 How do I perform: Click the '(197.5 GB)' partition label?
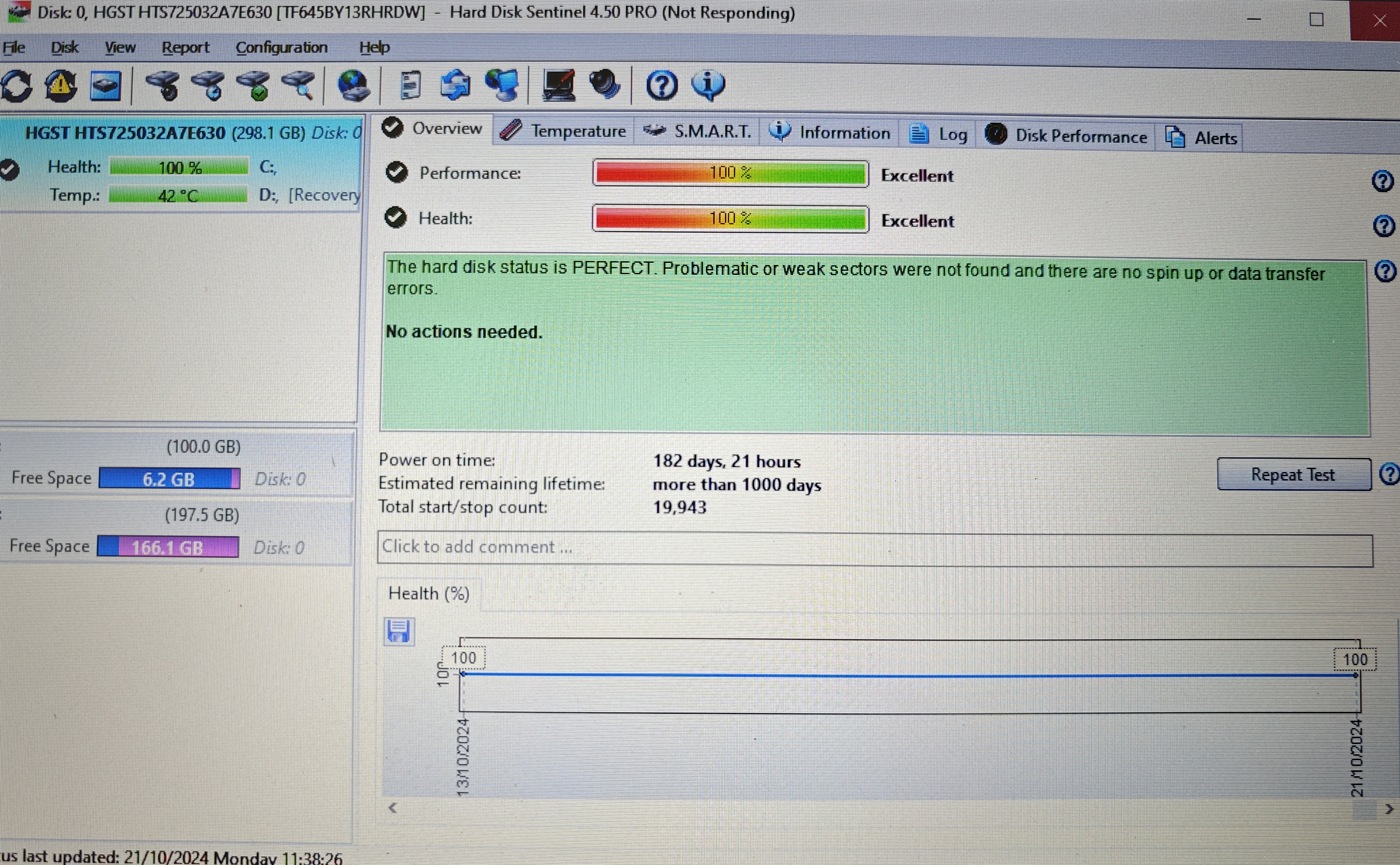click(x=202, y=515)
